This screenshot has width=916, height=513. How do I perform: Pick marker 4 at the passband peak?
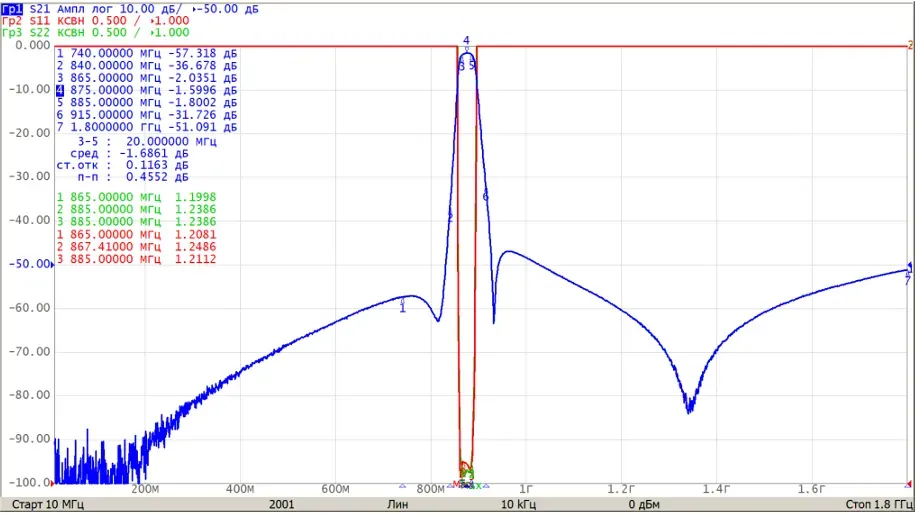(466, 40)
